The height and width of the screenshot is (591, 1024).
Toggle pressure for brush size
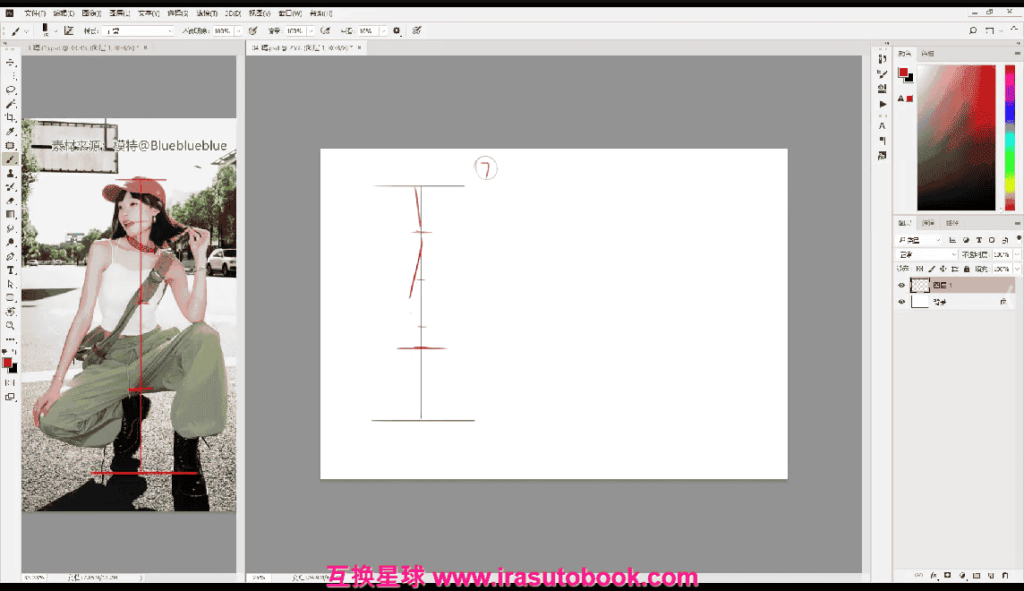point(417,31)
